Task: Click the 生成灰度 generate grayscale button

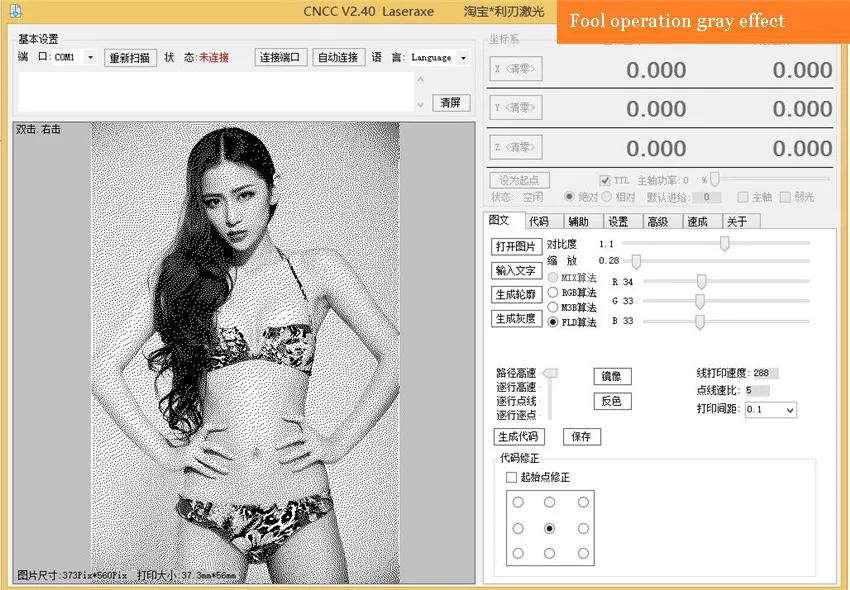Action: pos(516,318)
